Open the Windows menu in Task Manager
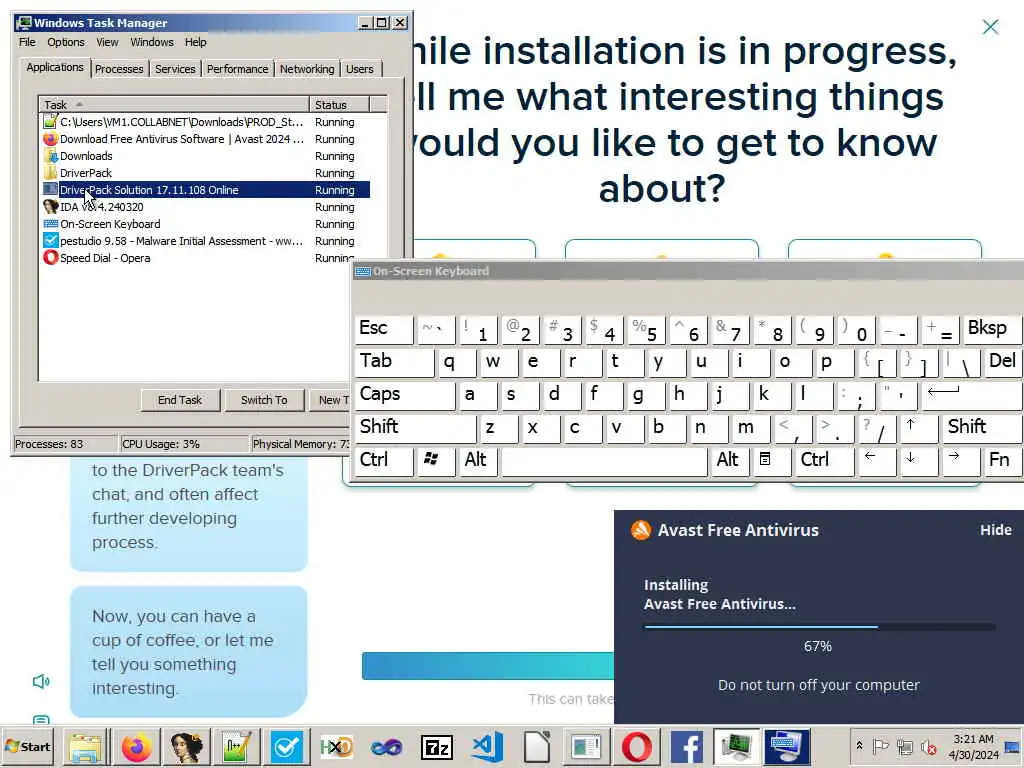The height and width of the screenshot is (768, 1024). tap(152, 42)
